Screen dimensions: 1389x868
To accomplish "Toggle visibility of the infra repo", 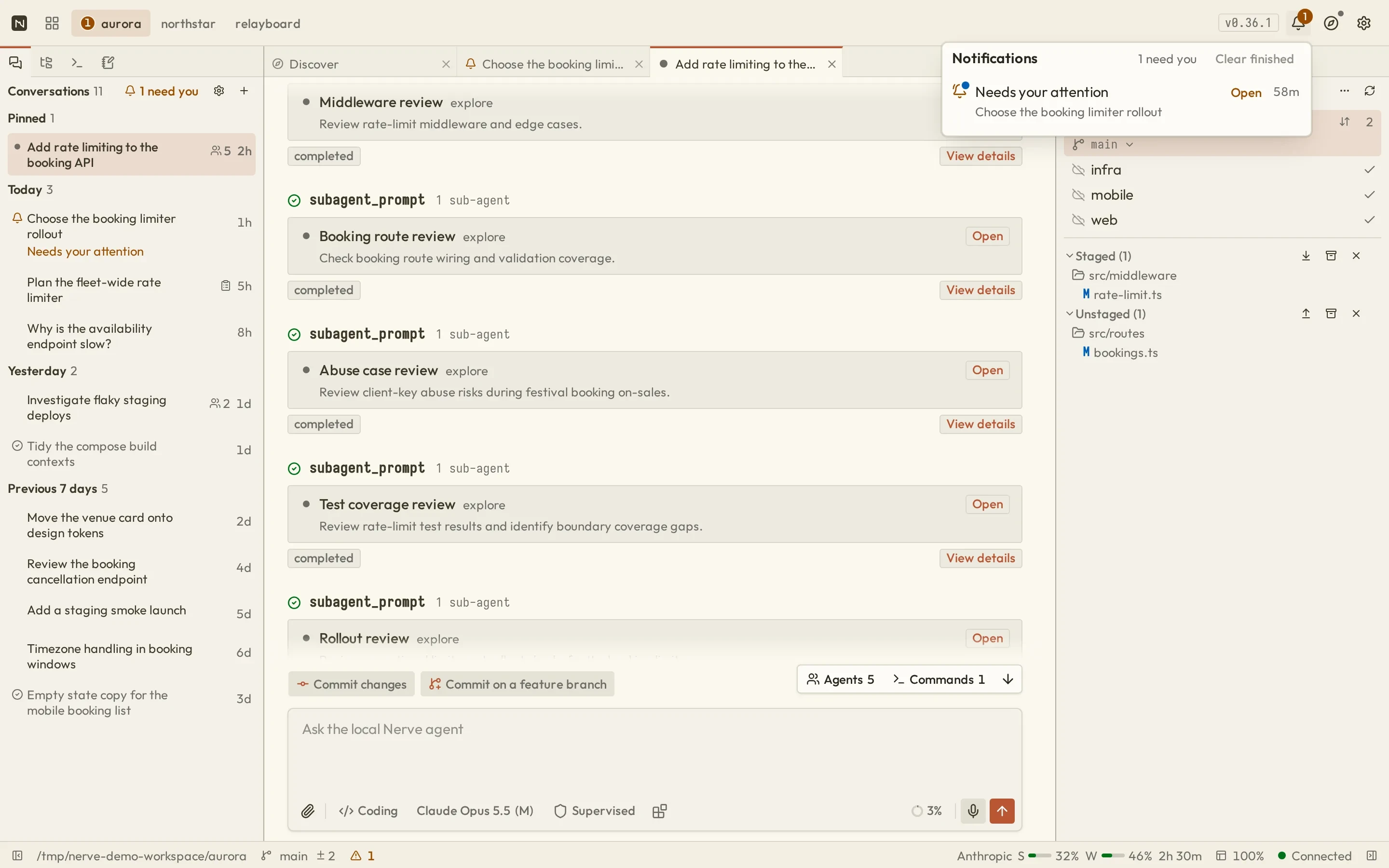I will click(1078, 170).
